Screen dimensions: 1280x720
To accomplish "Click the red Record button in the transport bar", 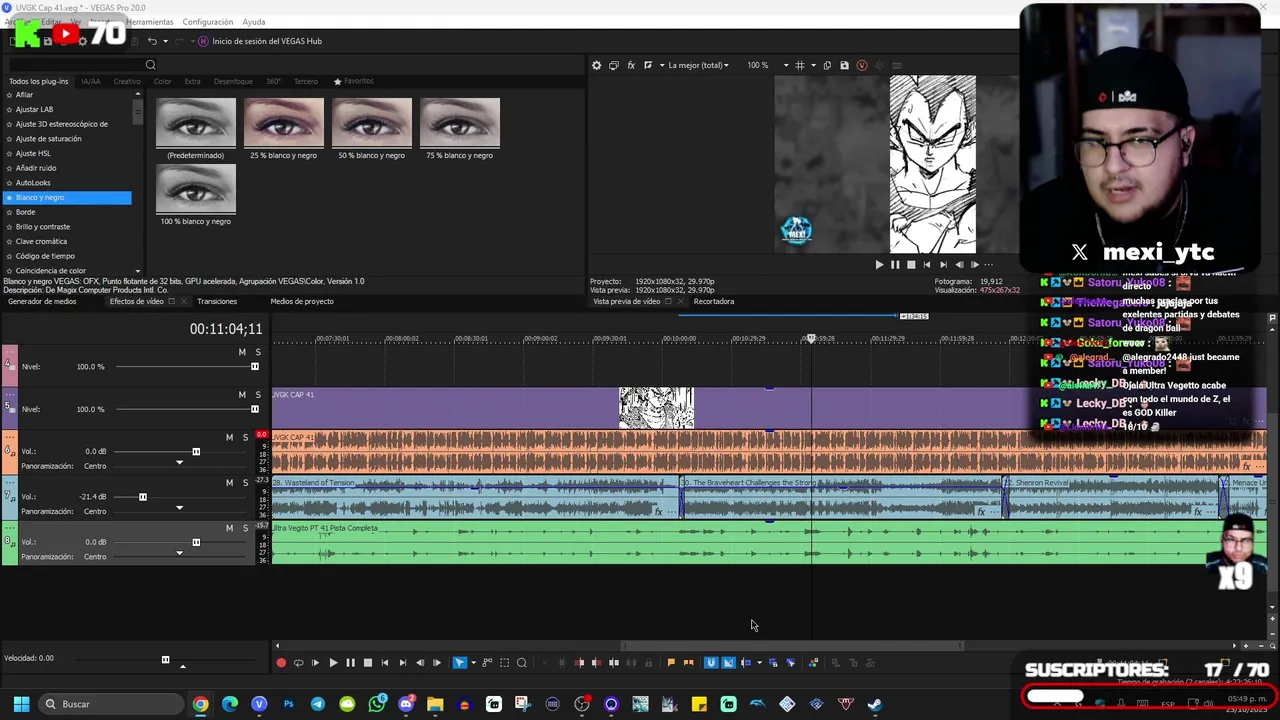I will tap(281, 663).
